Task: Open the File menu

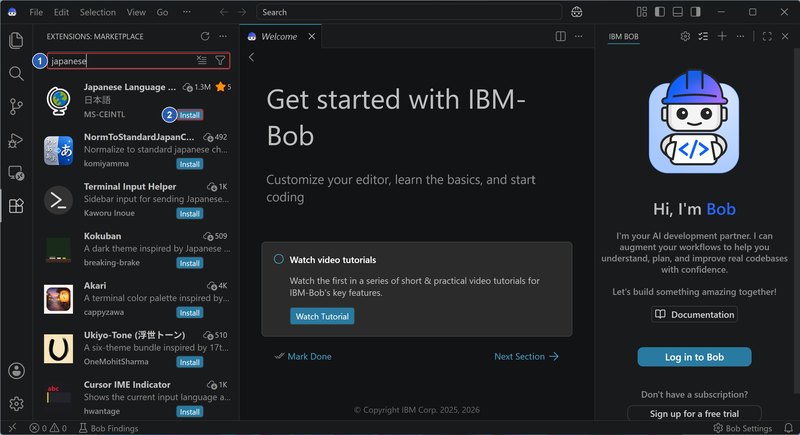Action: click(x=36, y=12)
